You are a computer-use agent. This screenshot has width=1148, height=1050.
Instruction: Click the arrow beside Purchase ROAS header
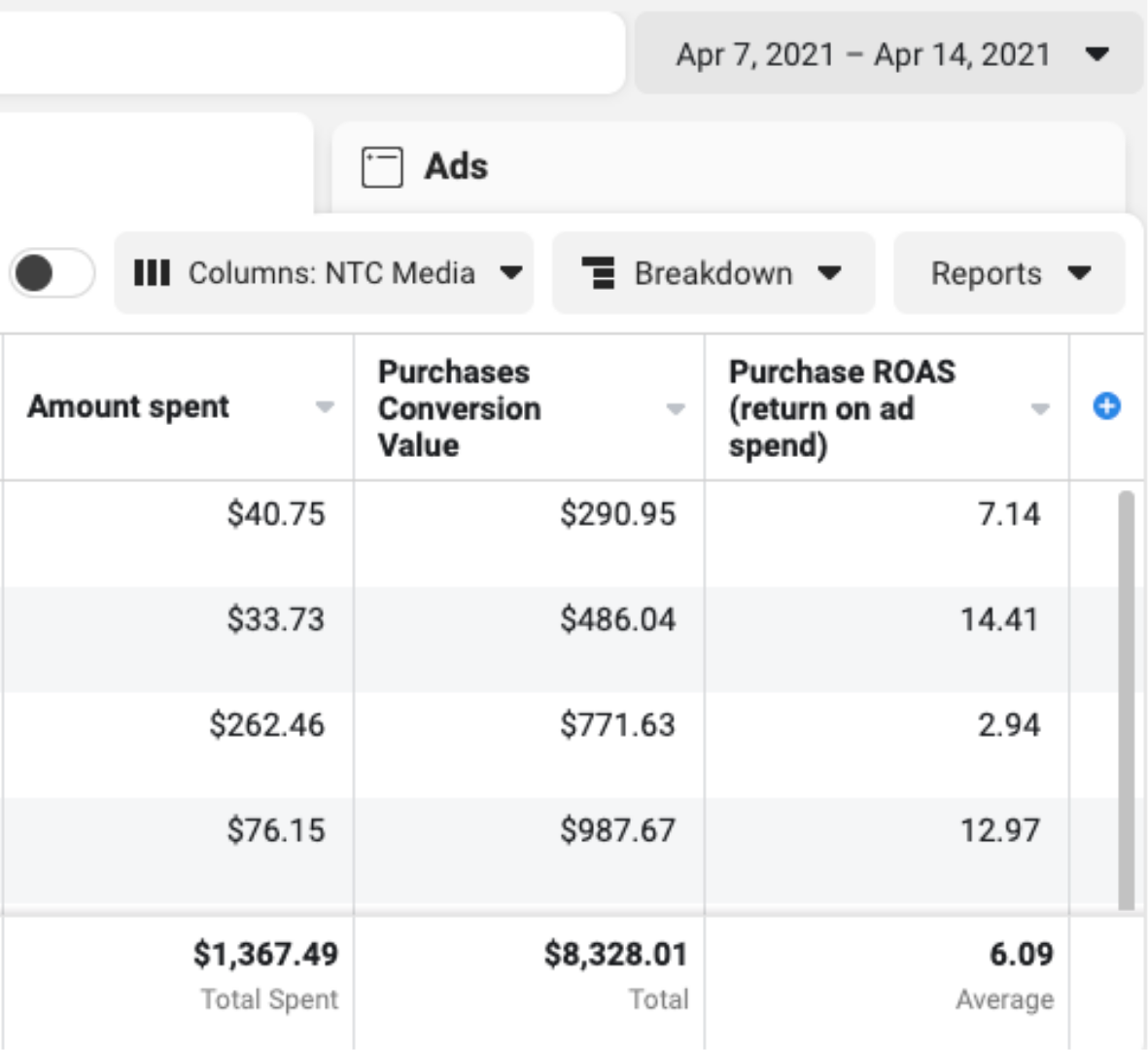1040,409
